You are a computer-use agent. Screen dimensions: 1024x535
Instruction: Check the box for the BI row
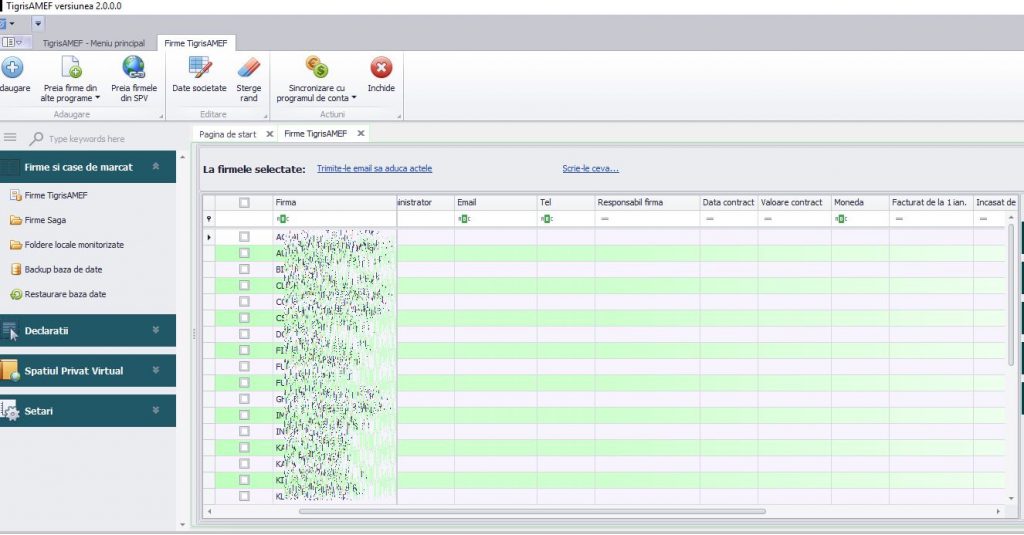(x=244, y=269)
